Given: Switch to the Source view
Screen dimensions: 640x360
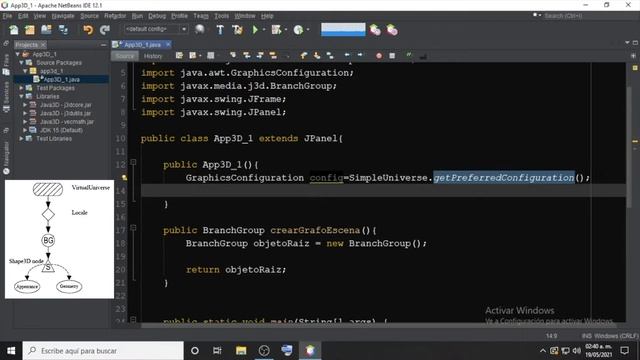Looking at the screenshot, I should (124, 56).
